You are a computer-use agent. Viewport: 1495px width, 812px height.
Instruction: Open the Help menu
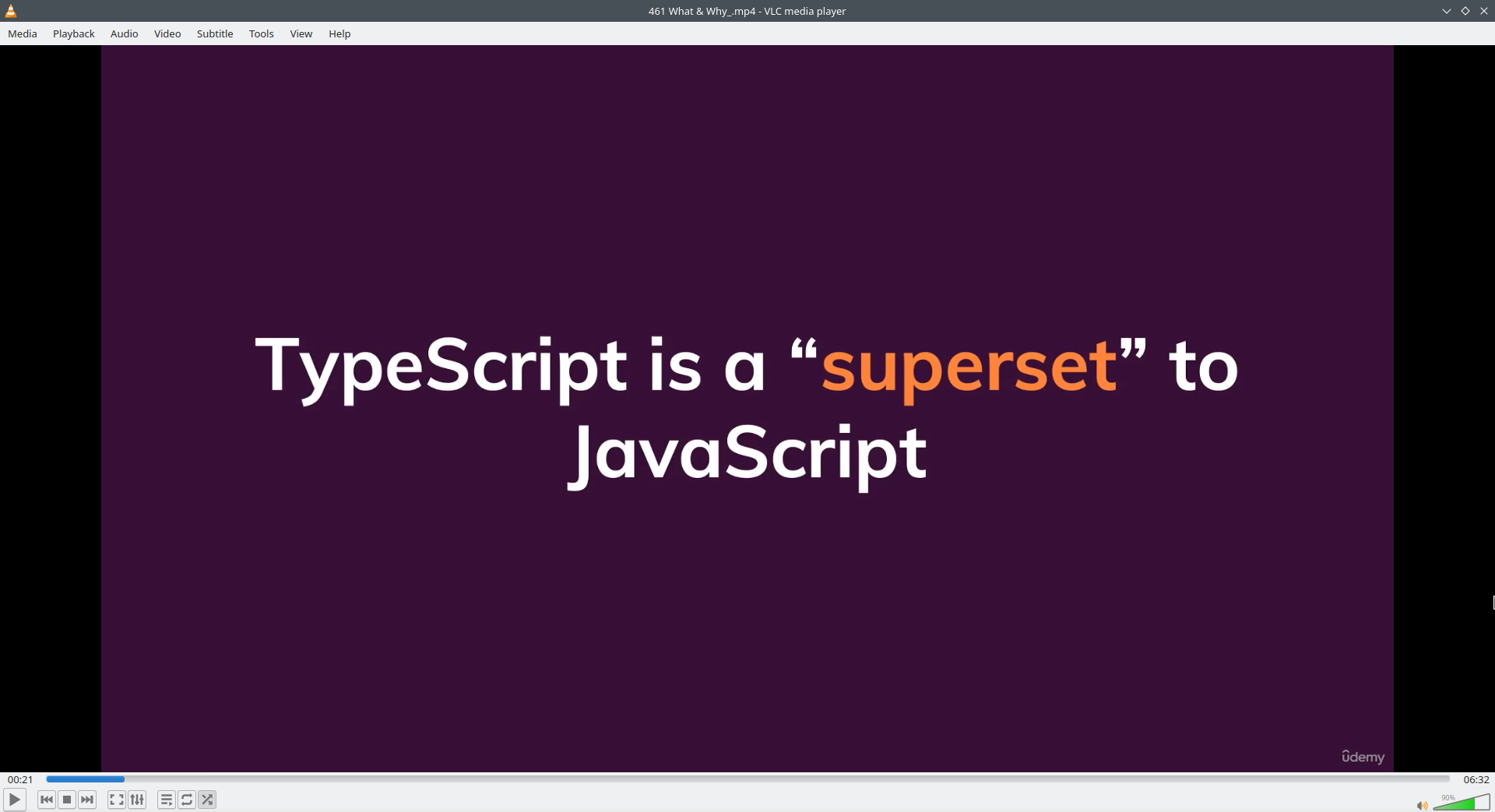[339, 33]
